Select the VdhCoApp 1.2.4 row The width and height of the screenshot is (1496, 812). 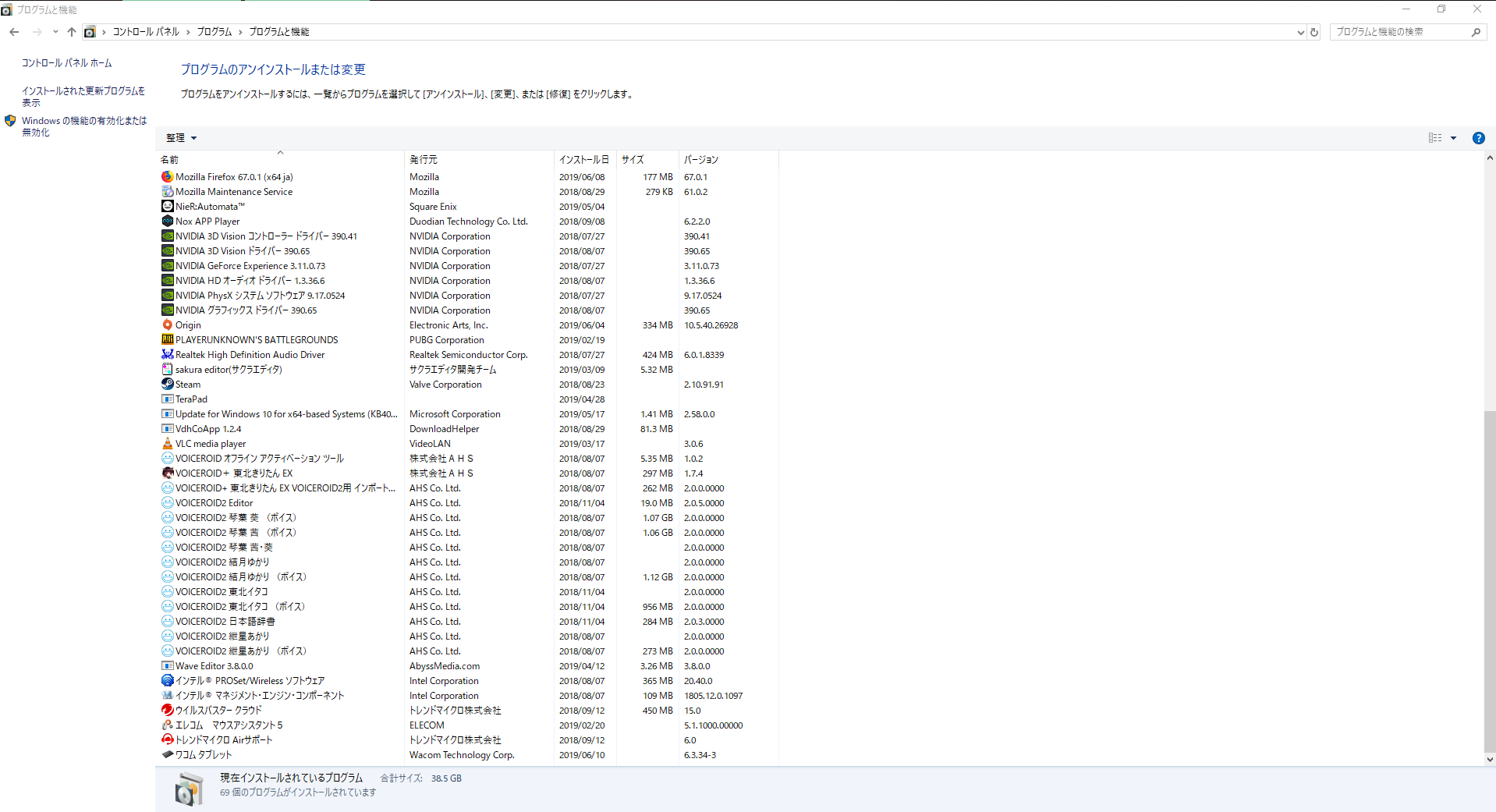[x=468, y=429]
